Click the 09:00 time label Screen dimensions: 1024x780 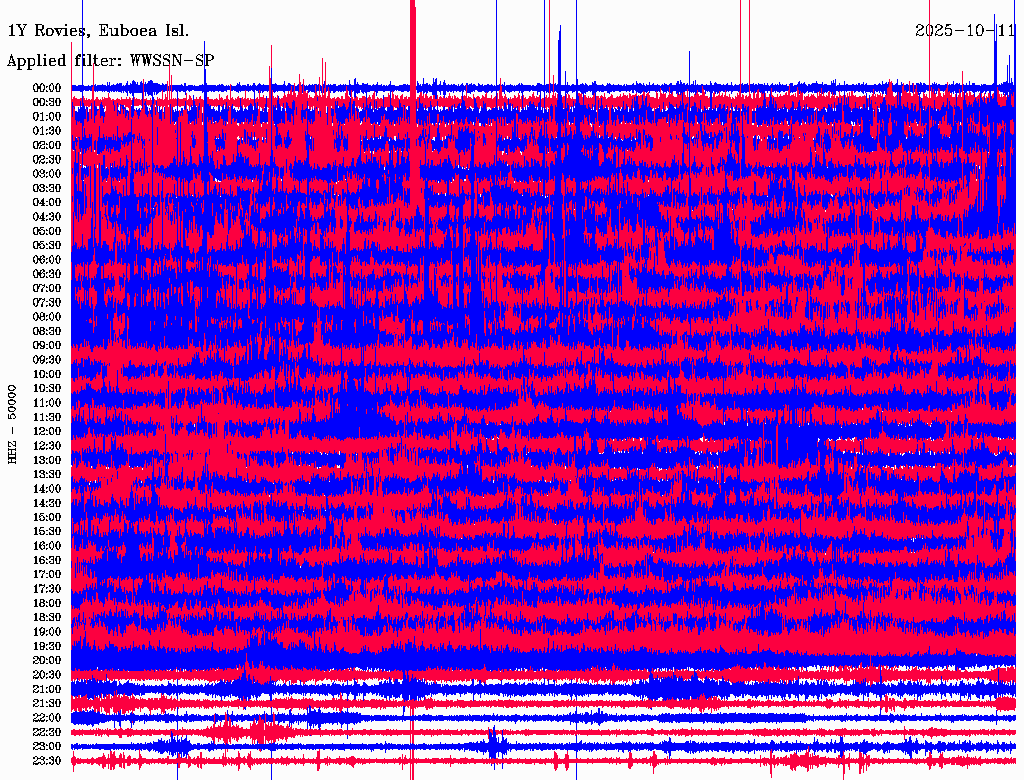(x=47, y=346)
